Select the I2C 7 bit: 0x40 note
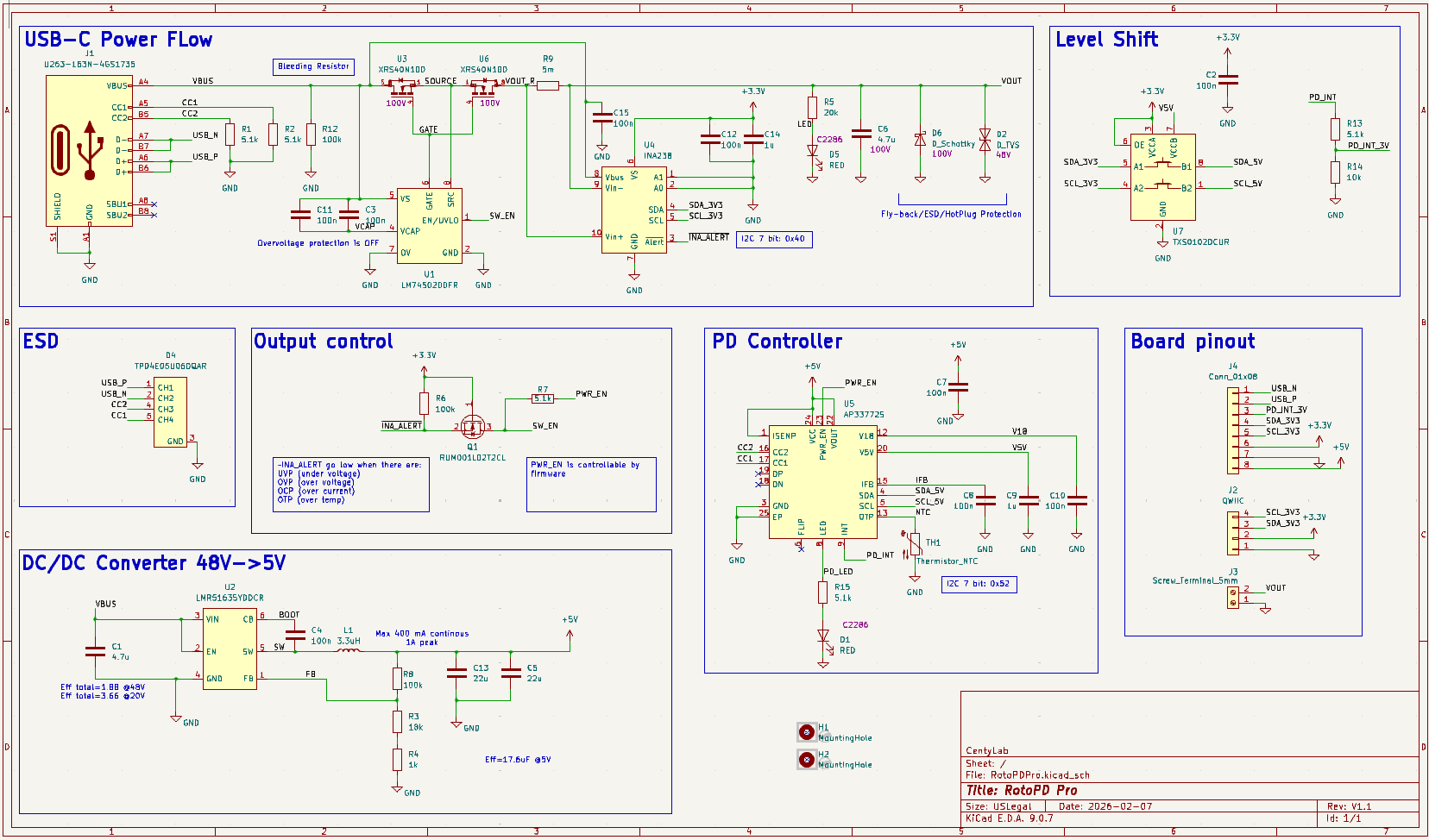This screenshot has width=1429, height=840. (774, 239)
